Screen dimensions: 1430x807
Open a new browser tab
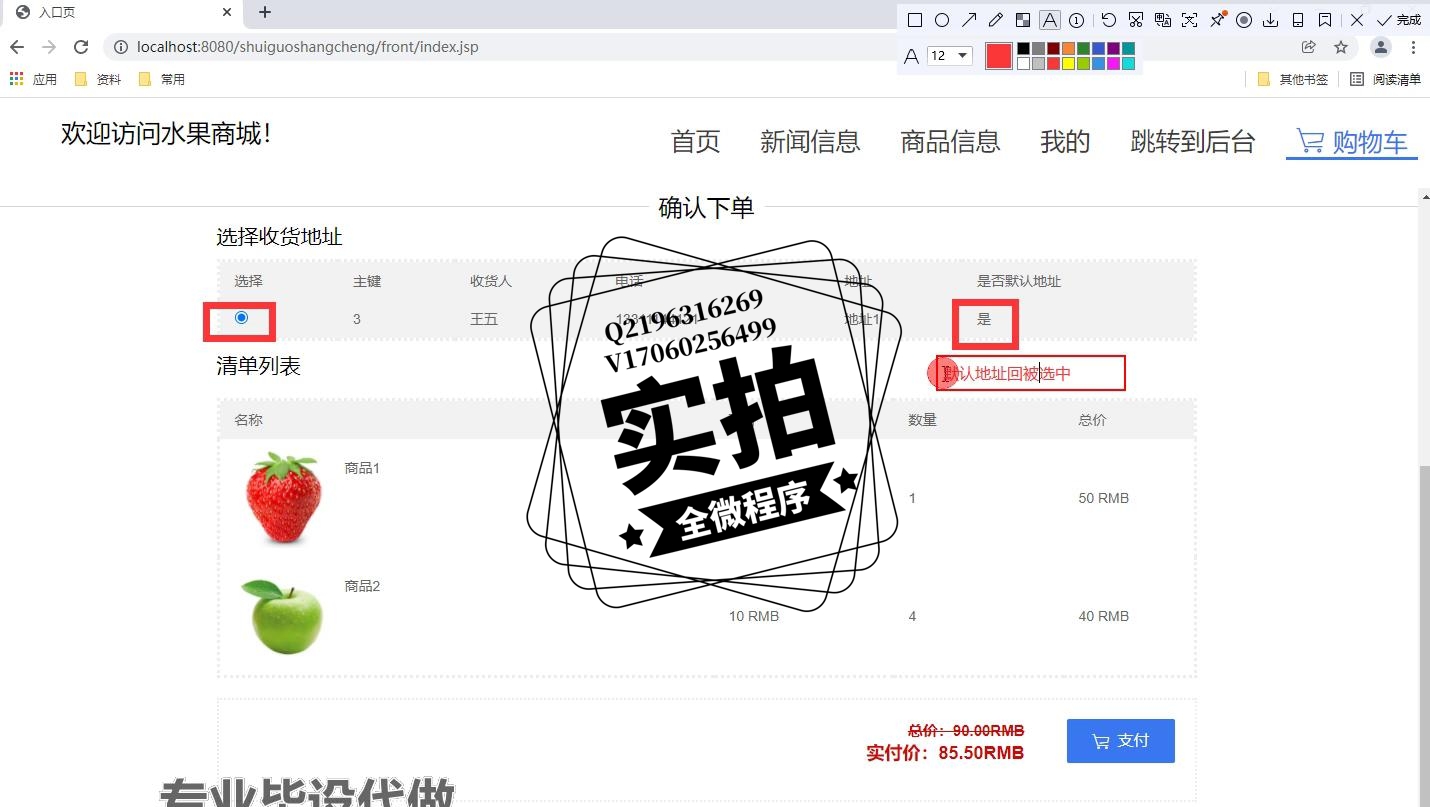(x=264, y=13)
